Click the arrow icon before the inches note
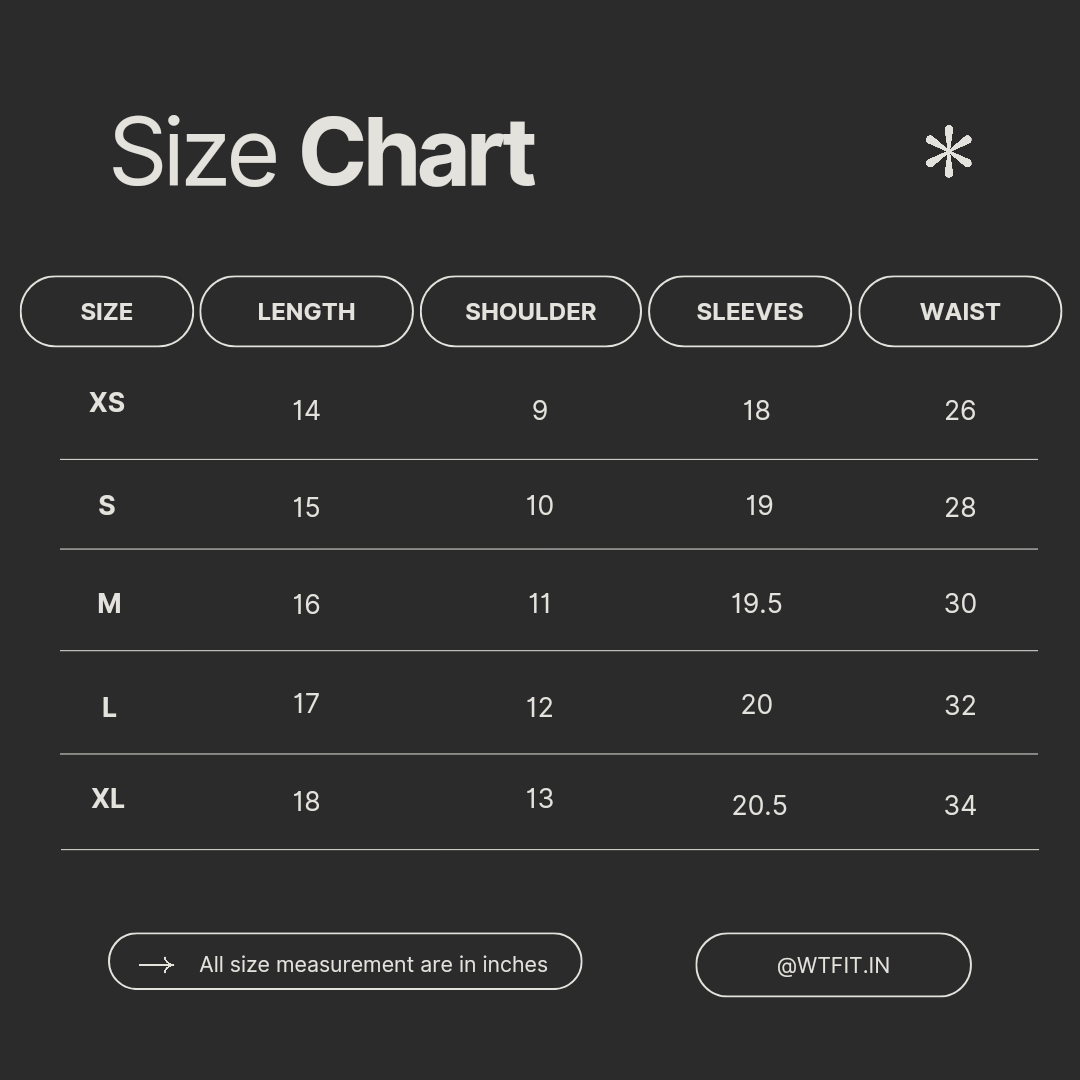This screenshot has height=1080, width=1080. tap(156, 964)
